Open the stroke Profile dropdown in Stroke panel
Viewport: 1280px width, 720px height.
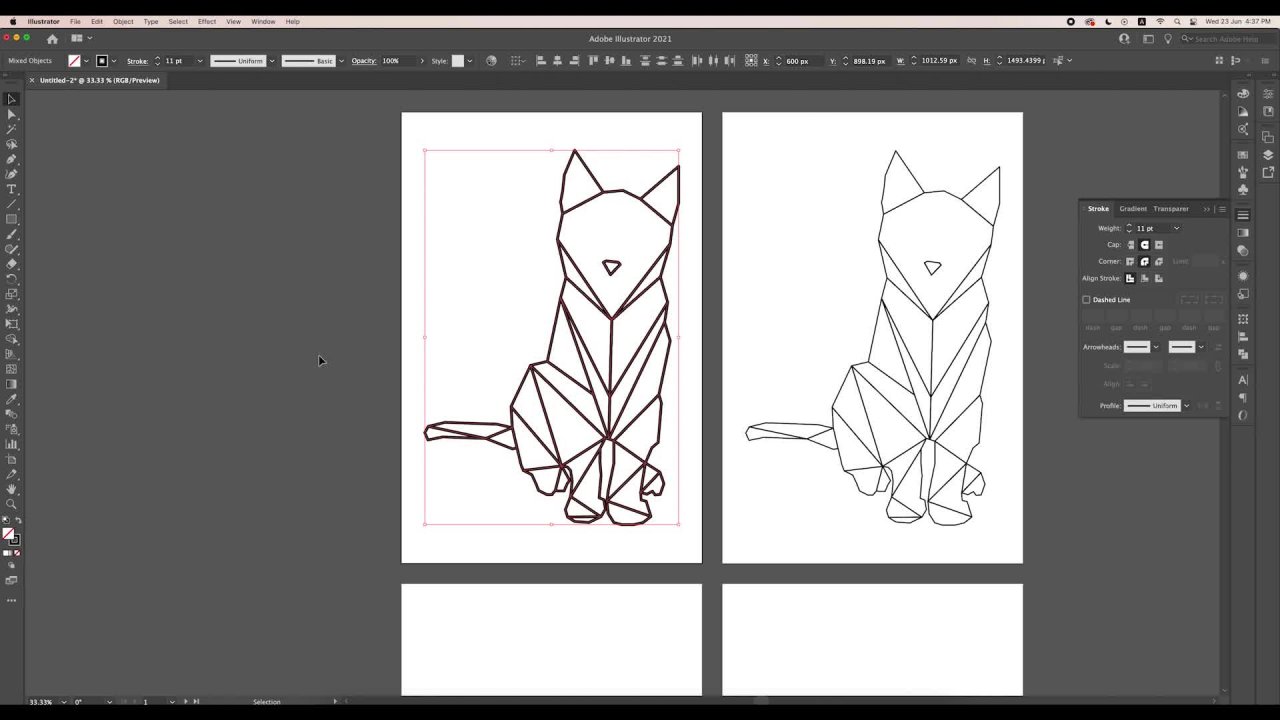[x=1186, y=406]
